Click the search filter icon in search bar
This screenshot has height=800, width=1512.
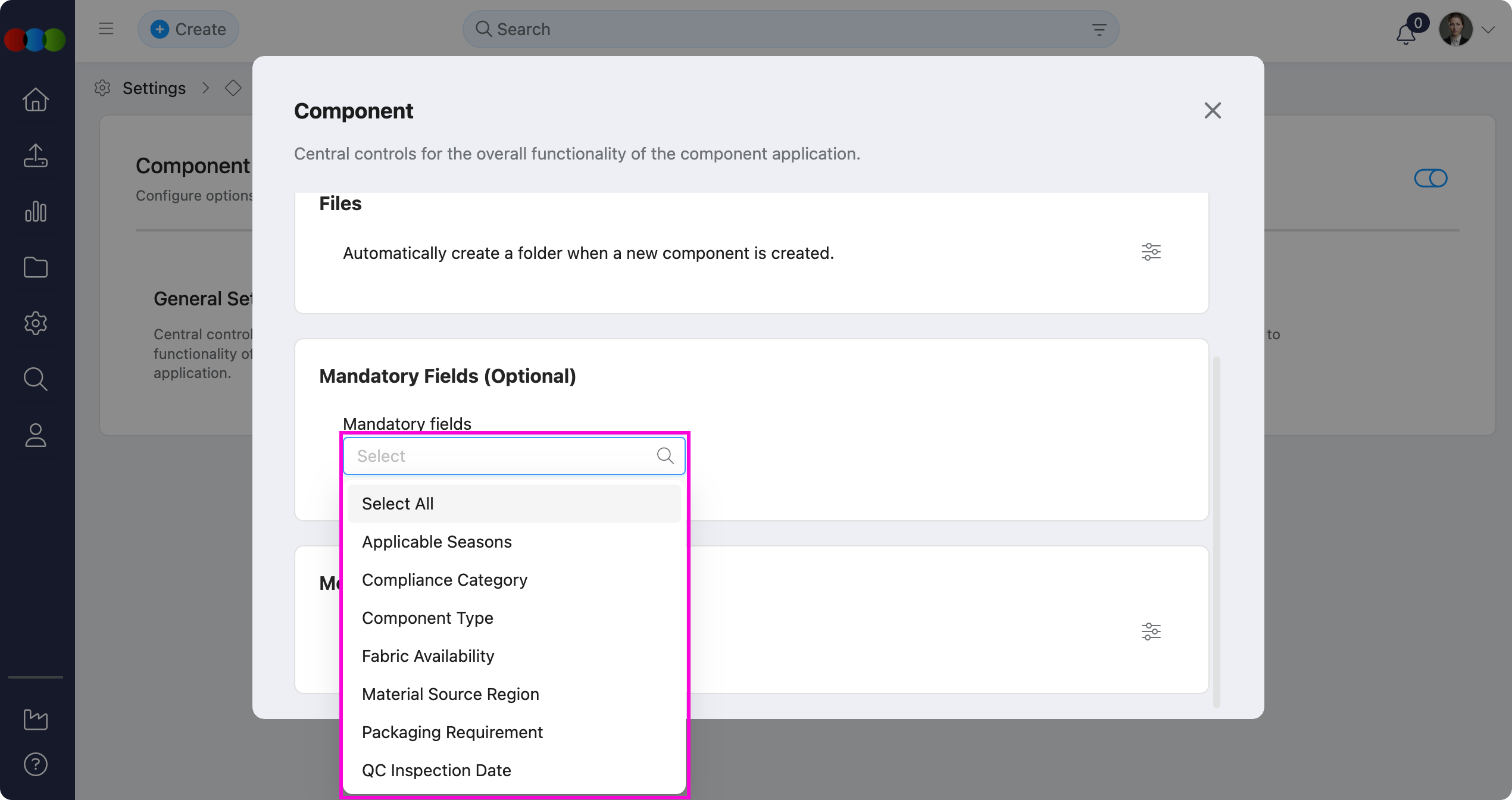pos(1099,29)
